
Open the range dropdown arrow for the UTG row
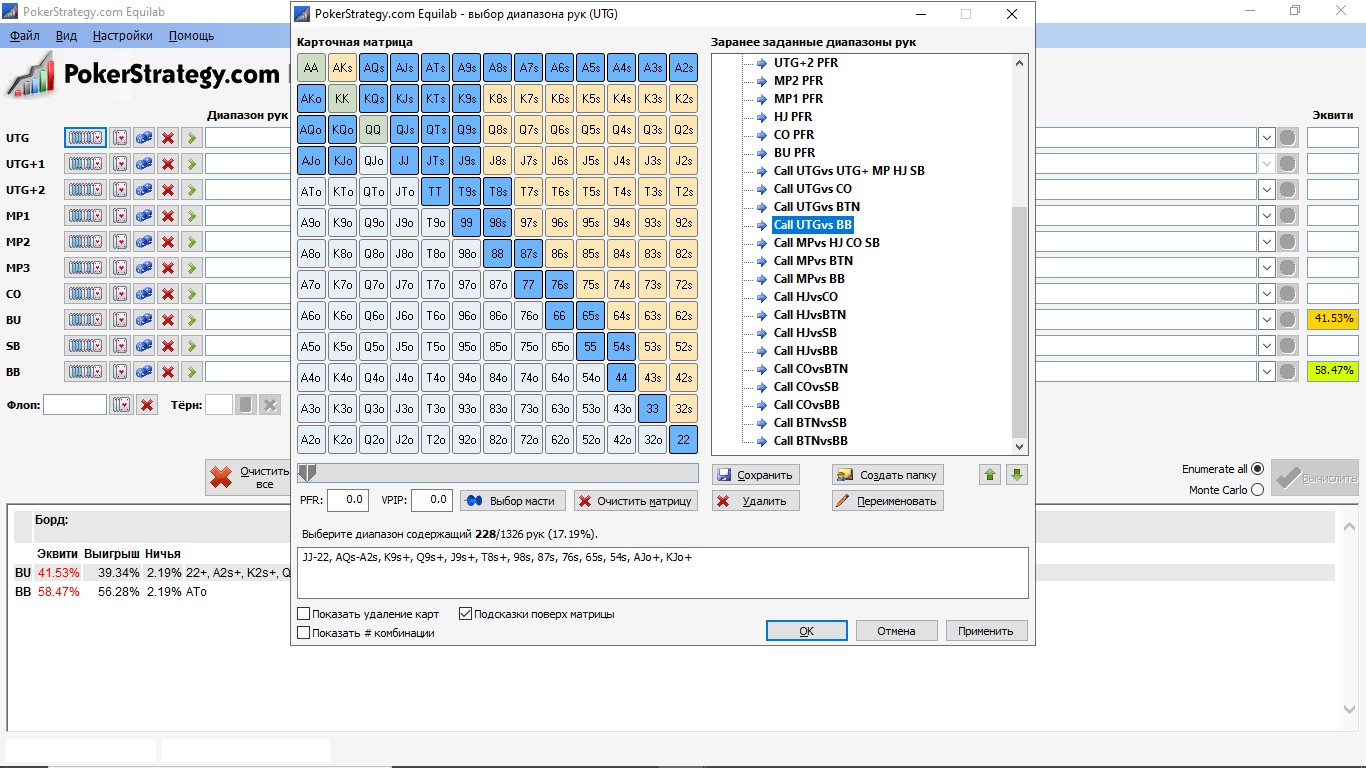pyautogui.click(x=1266, y=137)
